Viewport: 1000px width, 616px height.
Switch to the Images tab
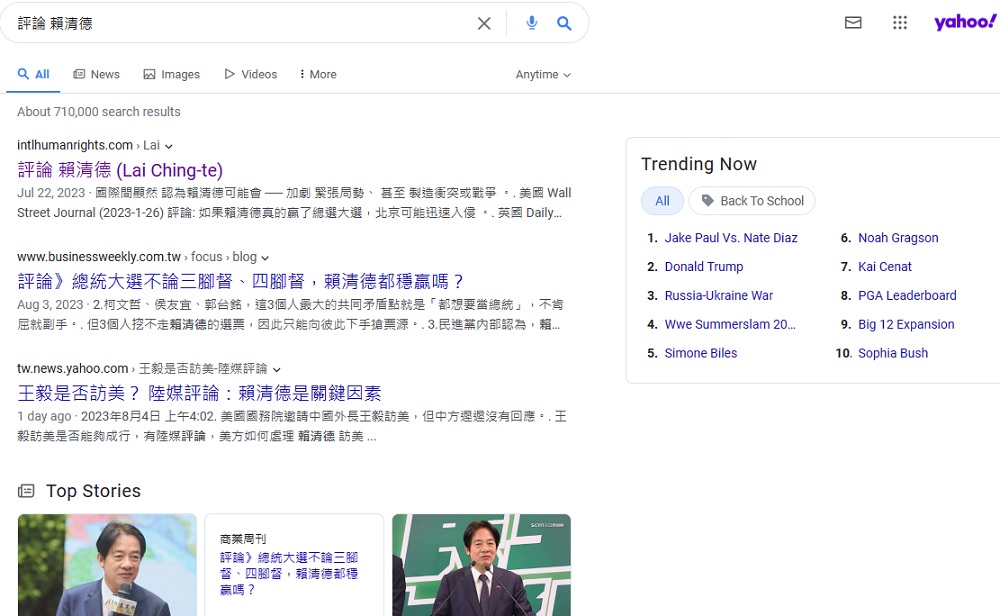click(171, 74)
